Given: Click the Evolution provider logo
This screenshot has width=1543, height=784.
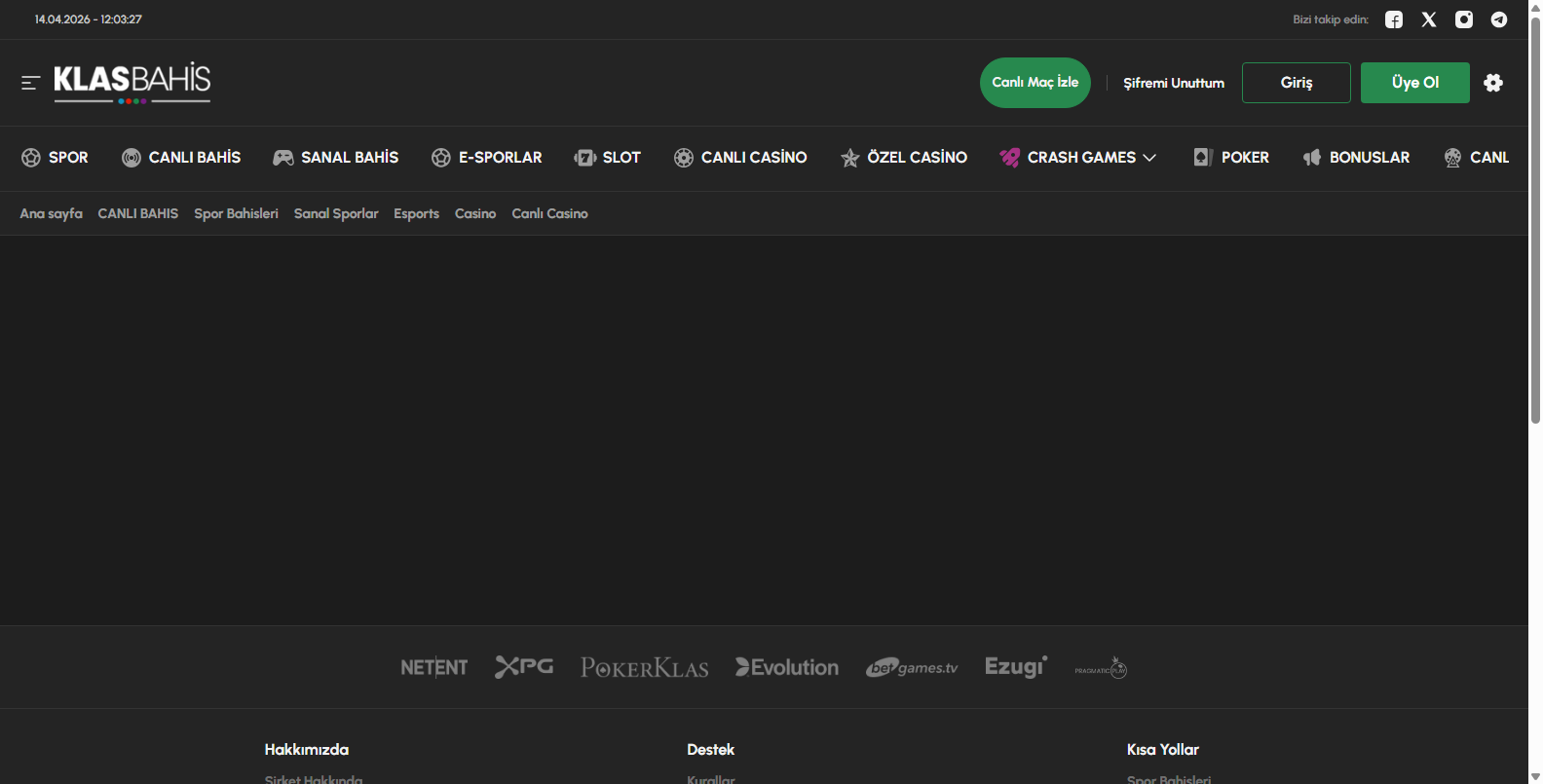Looking at the screenshot, I should click(x=787, y=667).
